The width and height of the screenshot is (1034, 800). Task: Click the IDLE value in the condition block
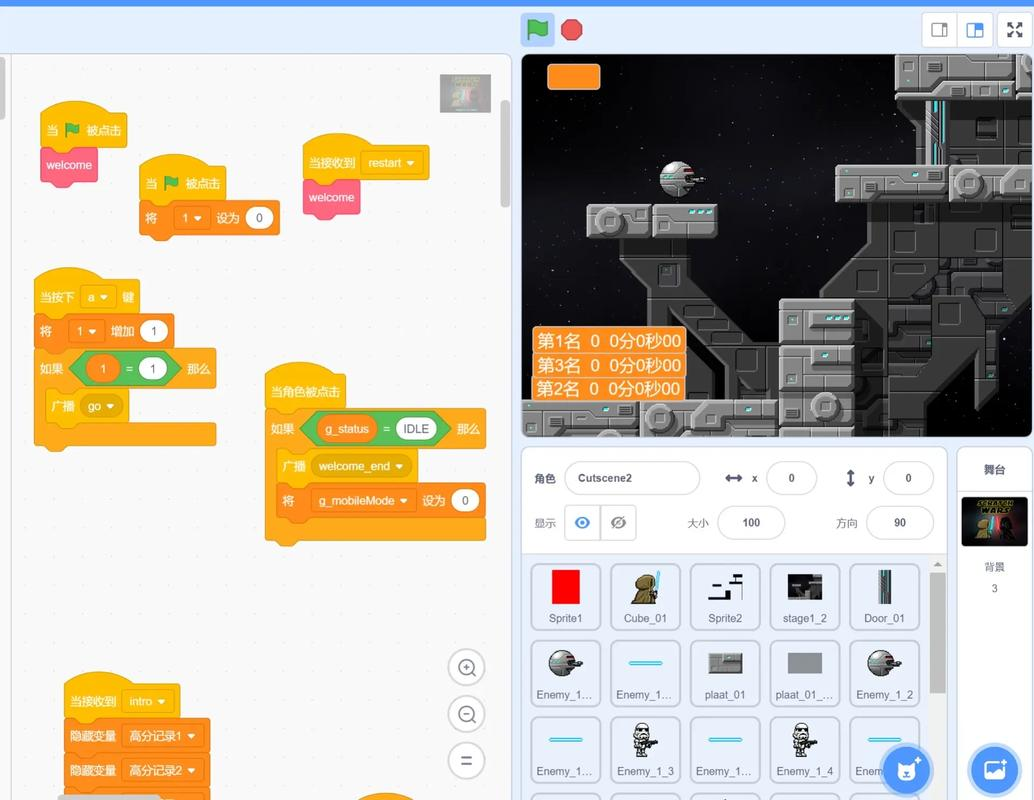point(415,429)
